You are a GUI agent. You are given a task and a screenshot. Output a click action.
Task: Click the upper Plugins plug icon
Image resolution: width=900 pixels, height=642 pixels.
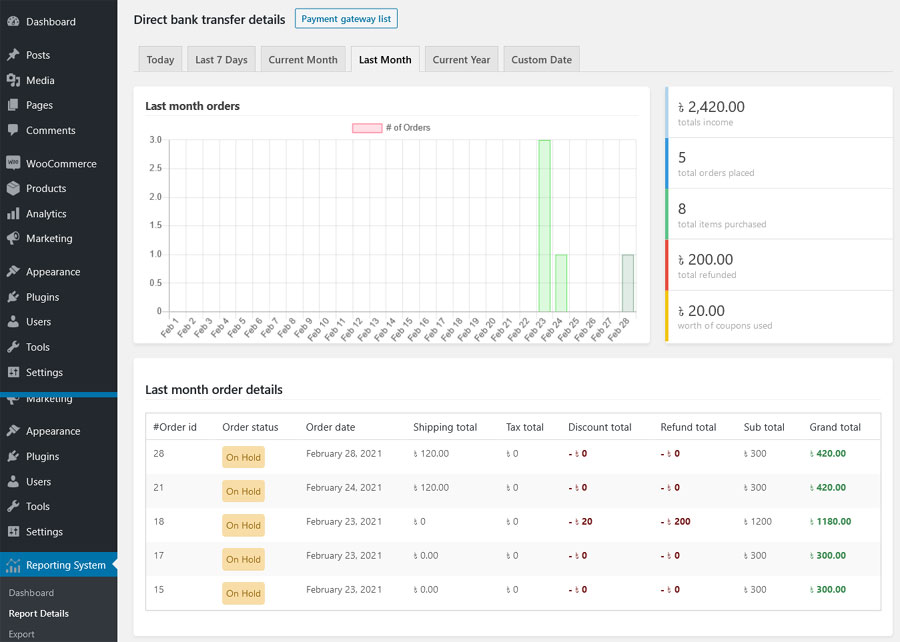click(x=13, y=297)
